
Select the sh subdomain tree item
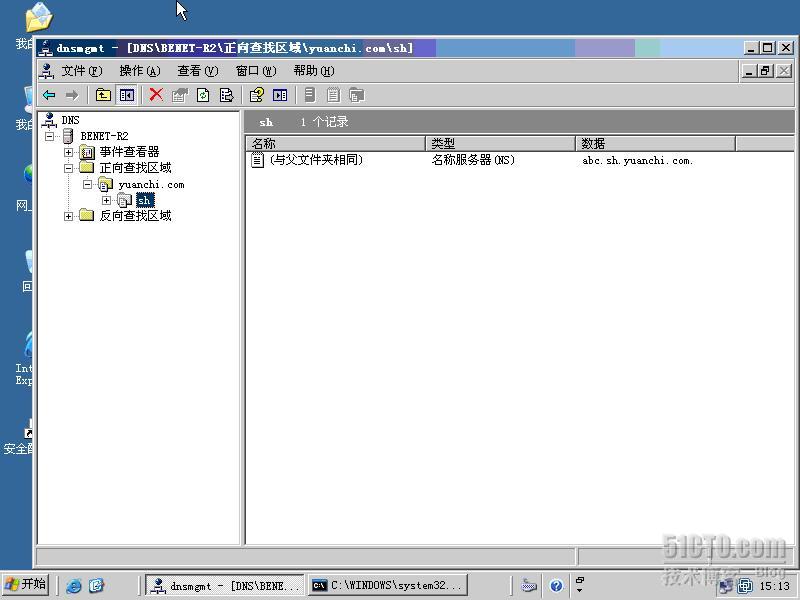pyautogui.click(x=145, y=200)
